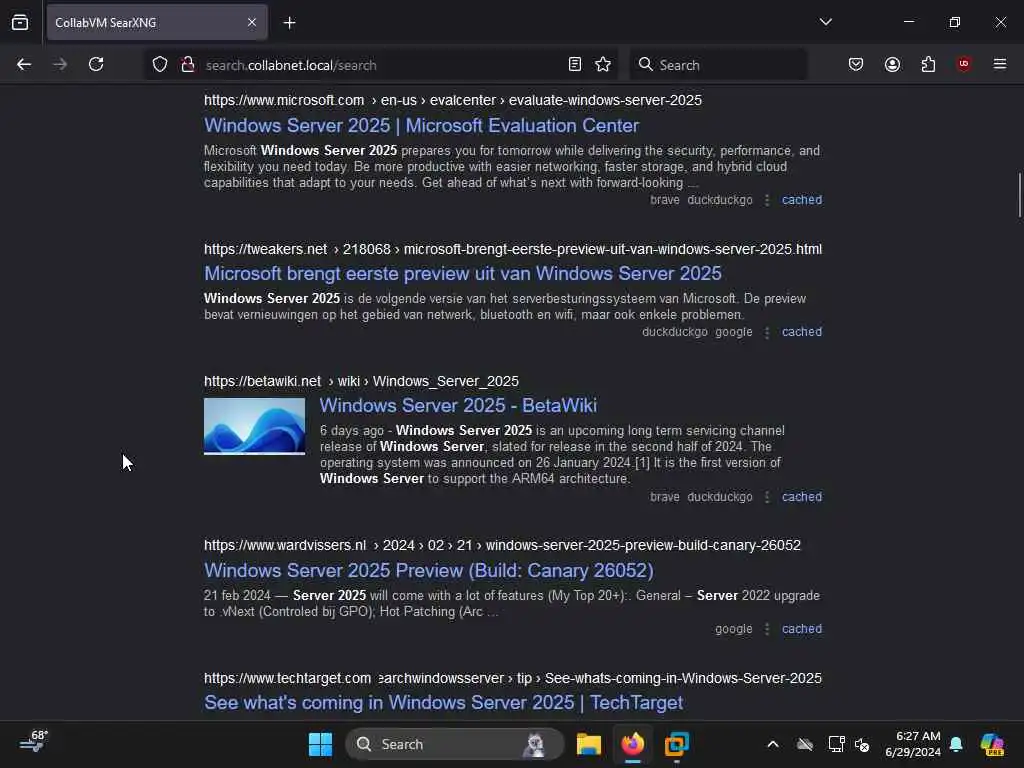The width and height of the screenshot is (1024, 768).
Task: Open Firefox account icon
Action: [892, 64]
